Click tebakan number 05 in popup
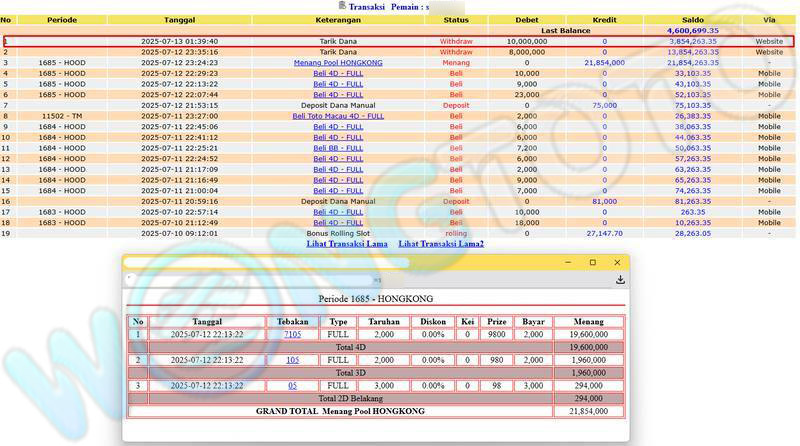Screen dimensions: 800x446 pyautogui.click(x=292, y=385)
